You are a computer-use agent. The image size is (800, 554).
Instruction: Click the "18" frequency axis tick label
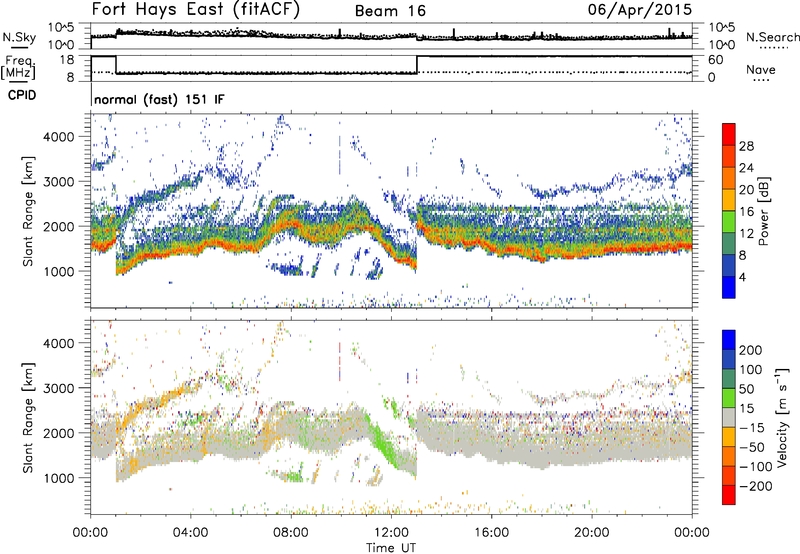pyautogui.click(x=67, y=60)
